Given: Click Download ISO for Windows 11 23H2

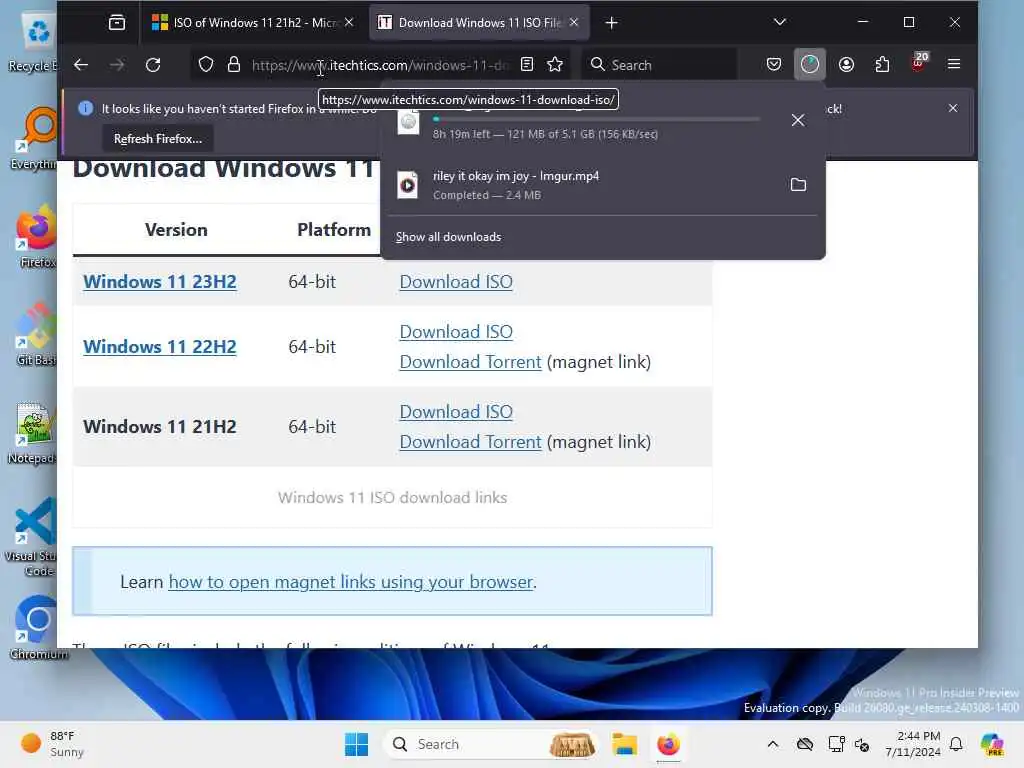Looking at the screenshot, I should (456, 281).
